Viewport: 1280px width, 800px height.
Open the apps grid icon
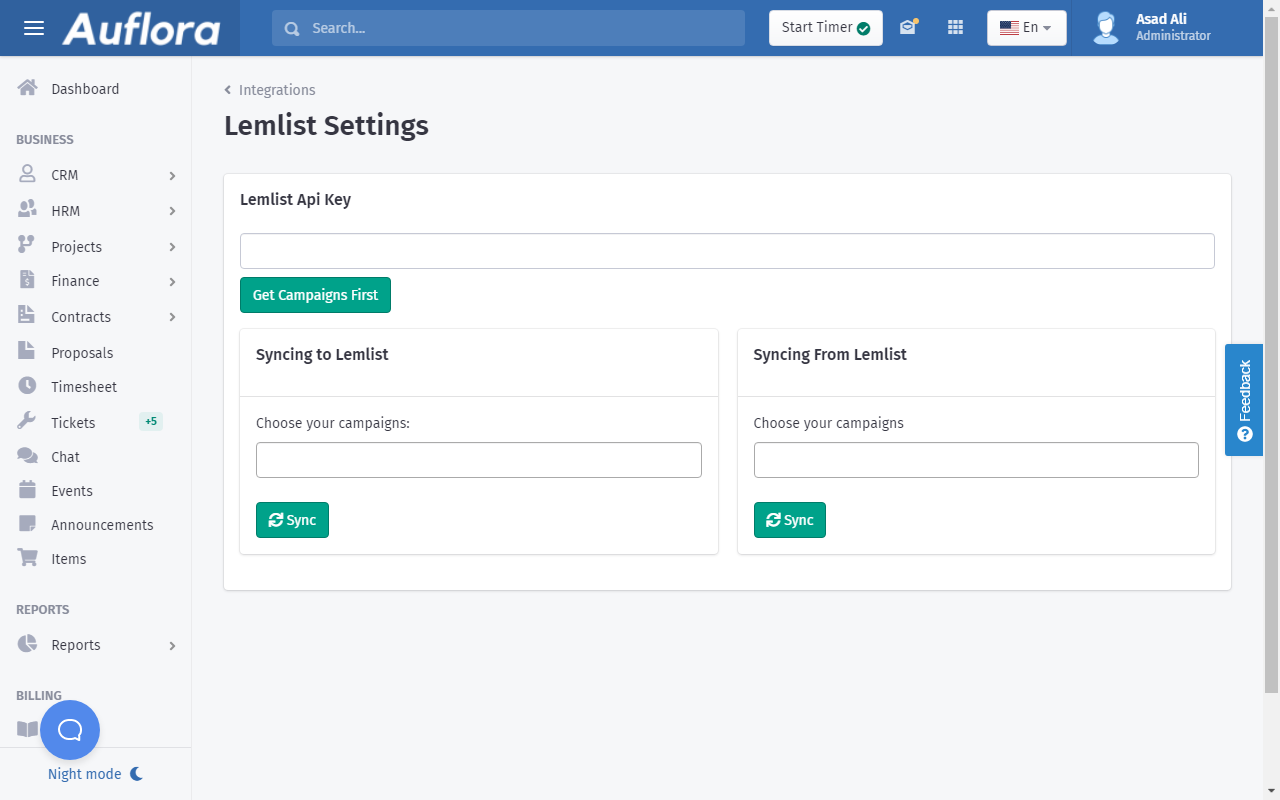click(x=955, y=28)
